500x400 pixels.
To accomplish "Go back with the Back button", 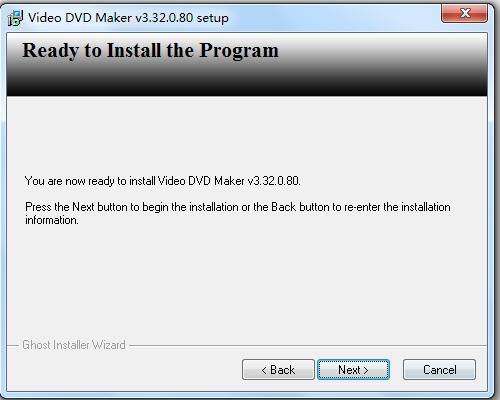I will (x=278, y=369).
